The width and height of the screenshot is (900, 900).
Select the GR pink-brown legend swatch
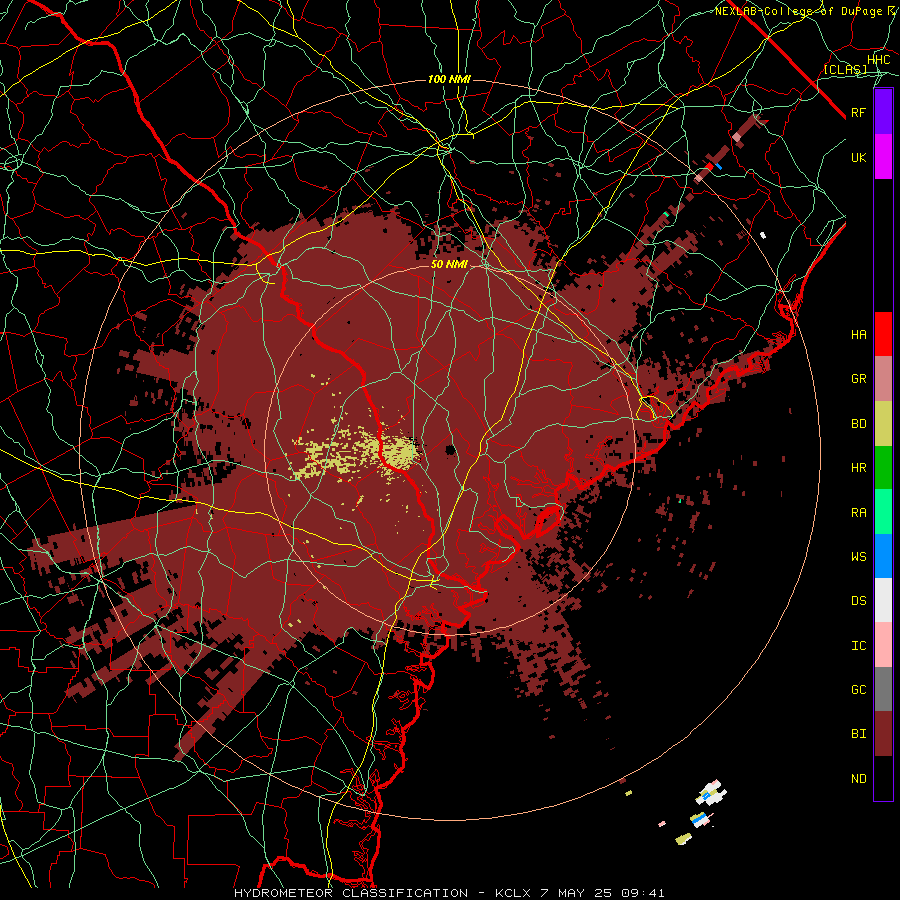pos(883,379)
